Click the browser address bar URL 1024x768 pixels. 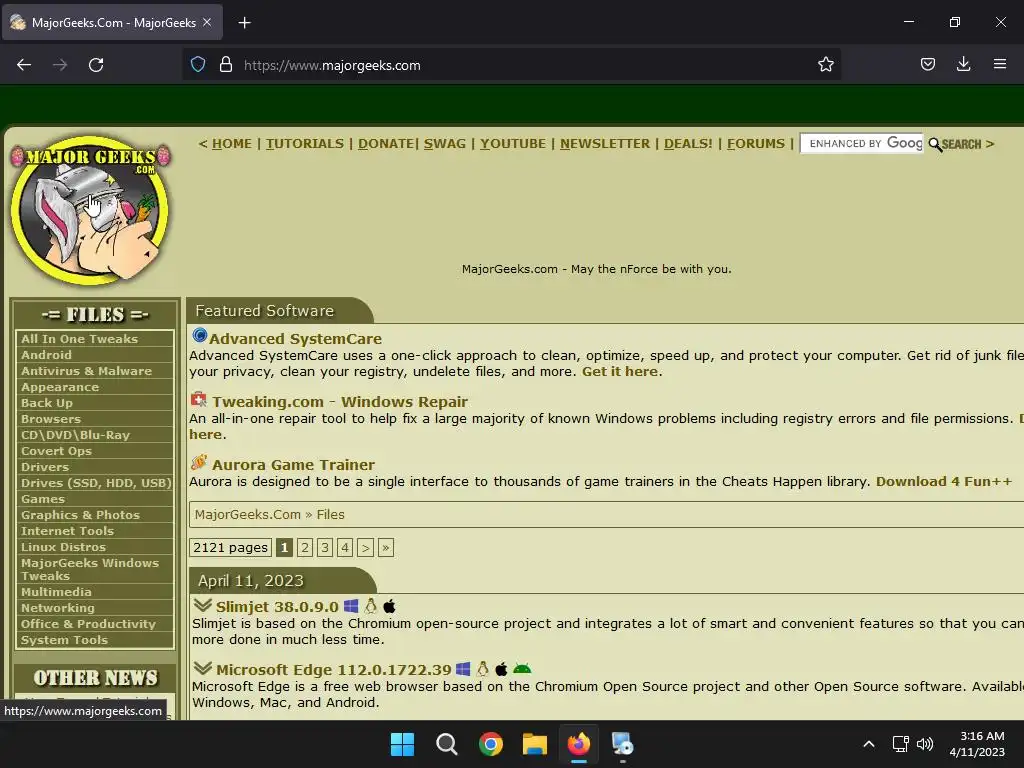click(x=332, y=65)
